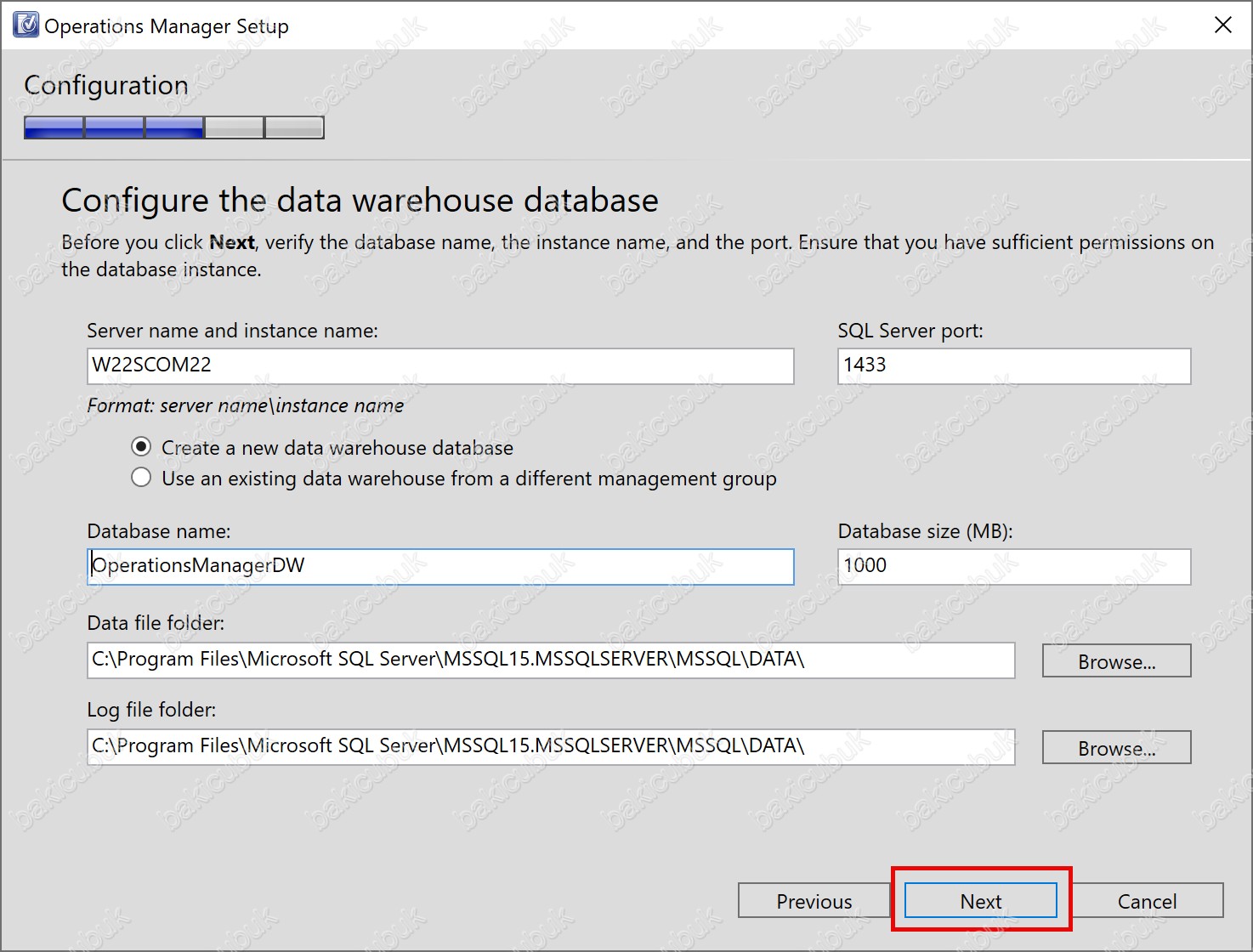Browse for the Log file folder
The height and width of the screenshot is (952, 1253).
click(x=1116, y=747)
